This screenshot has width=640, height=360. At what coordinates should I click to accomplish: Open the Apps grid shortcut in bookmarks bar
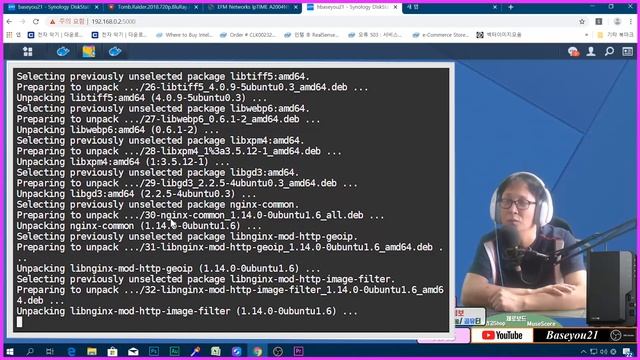[9, 35]
